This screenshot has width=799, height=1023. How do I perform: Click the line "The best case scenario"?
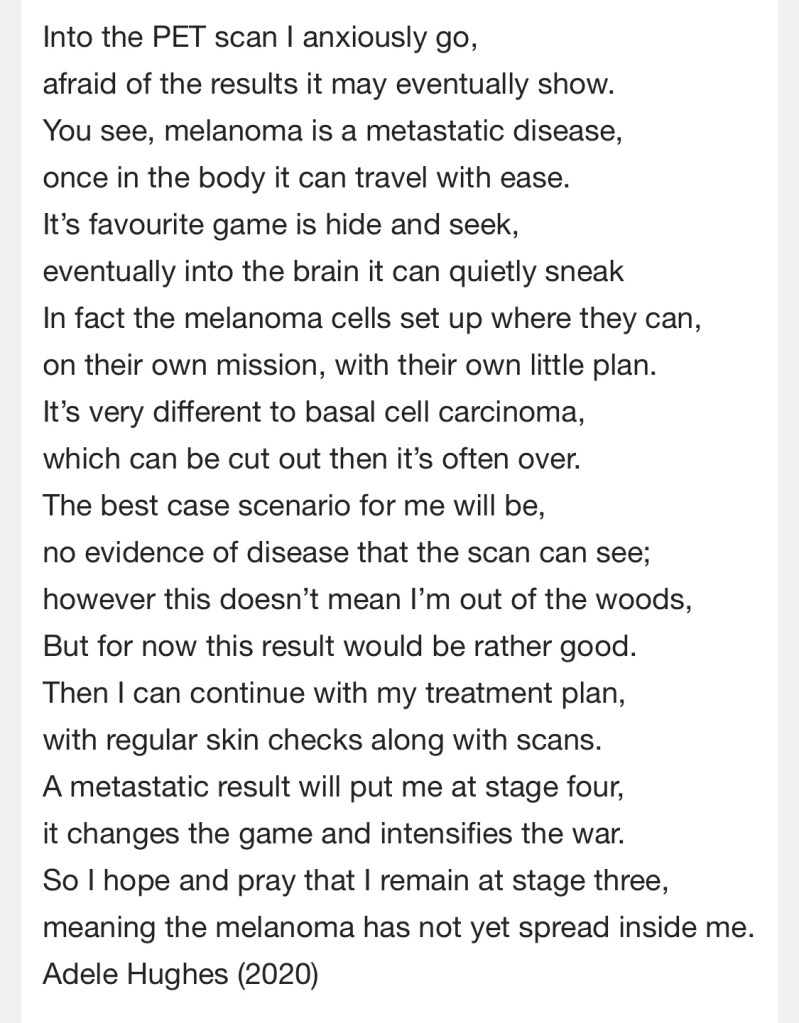tap(293, 505)
